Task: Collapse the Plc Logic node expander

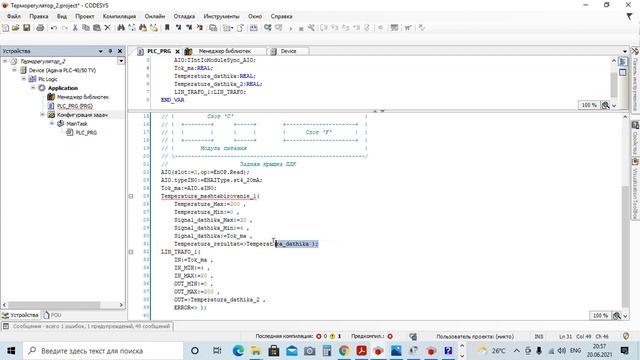Action: pos(24,79)
